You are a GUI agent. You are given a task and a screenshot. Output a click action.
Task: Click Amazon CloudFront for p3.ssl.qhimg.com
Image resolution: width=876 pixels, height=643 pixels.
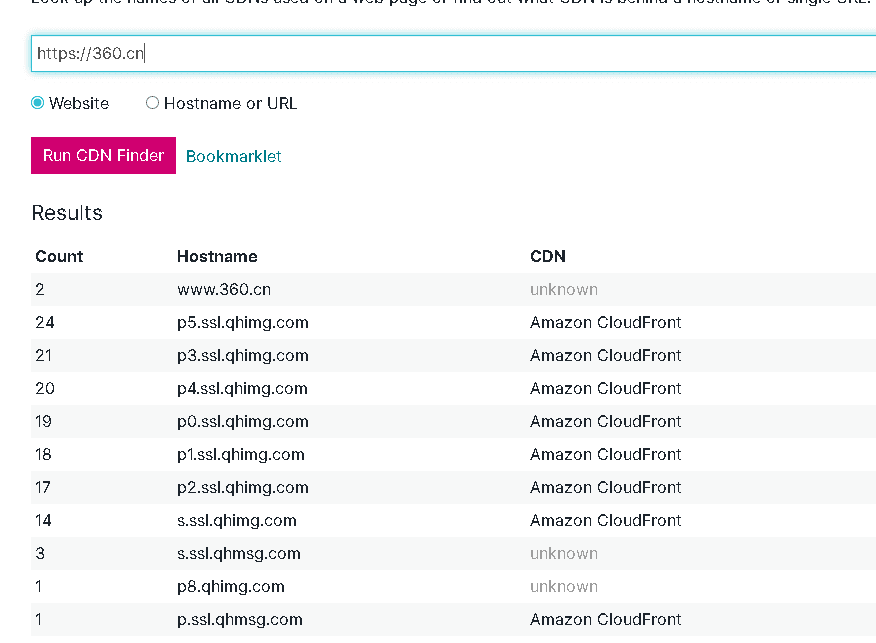point(606,355)
